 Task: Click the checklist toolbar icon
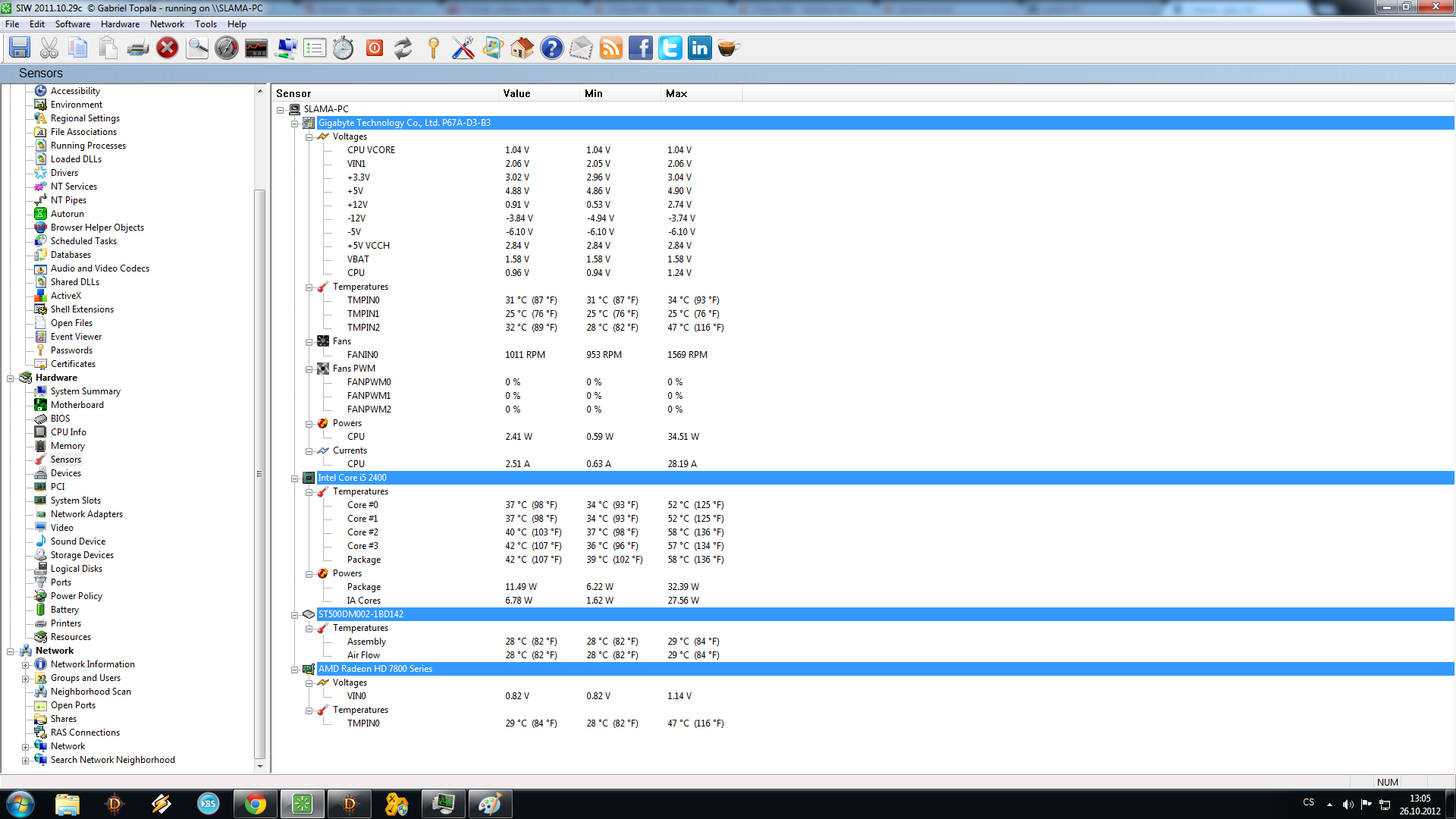315,48
